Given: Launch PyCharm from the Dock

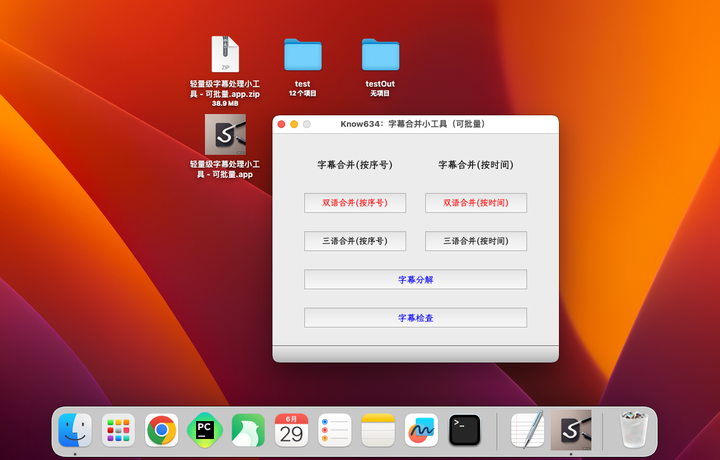Looking at the screenshot, I should pos(205,430).
